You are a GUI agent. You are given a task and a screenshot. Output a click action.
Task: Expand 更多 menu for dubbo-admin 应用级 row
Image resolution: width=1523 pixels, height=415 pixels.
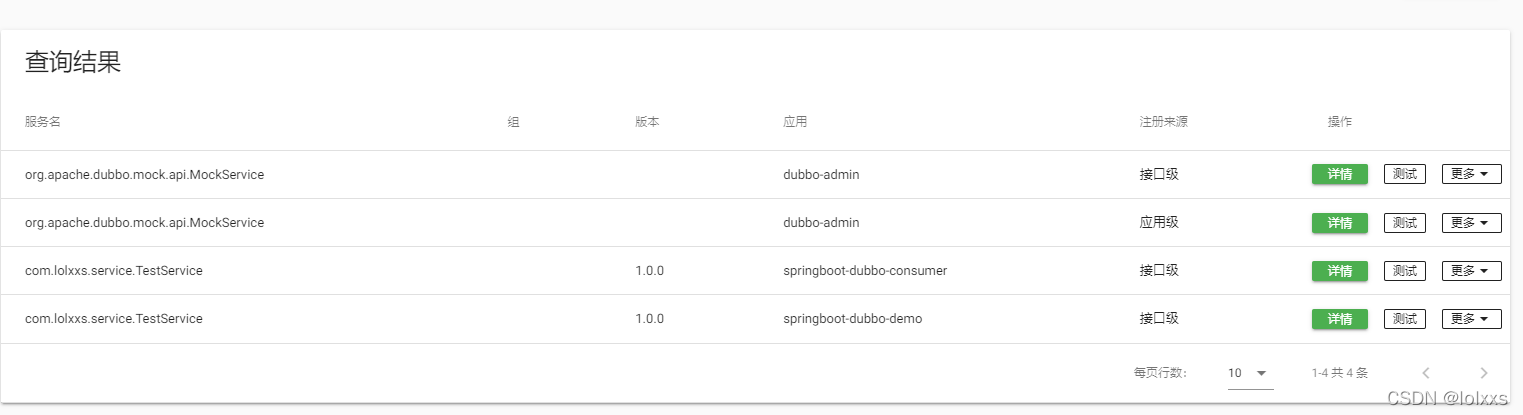[x=1471, y=223]
